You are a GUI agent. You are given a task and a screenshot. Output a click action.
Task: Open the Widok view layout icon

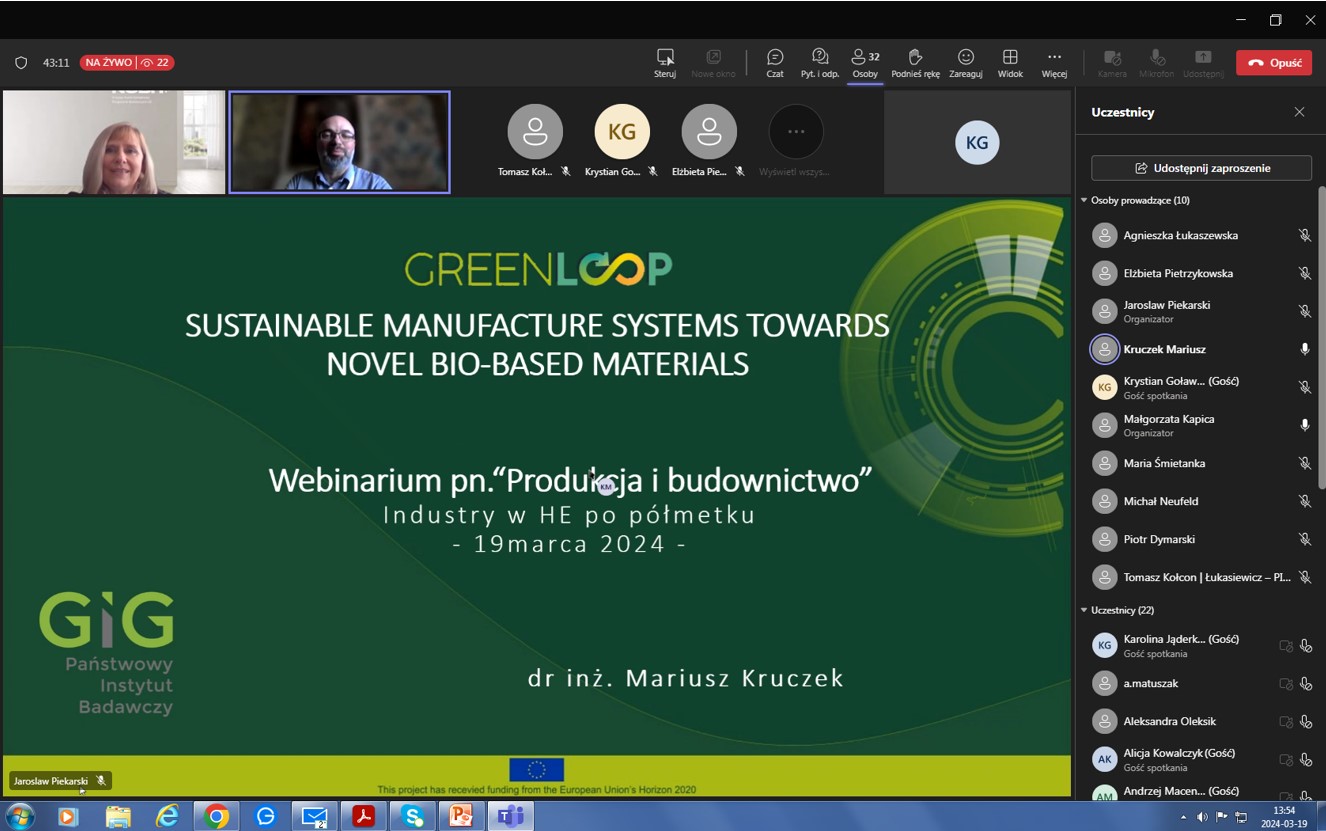pos(1010,62)
